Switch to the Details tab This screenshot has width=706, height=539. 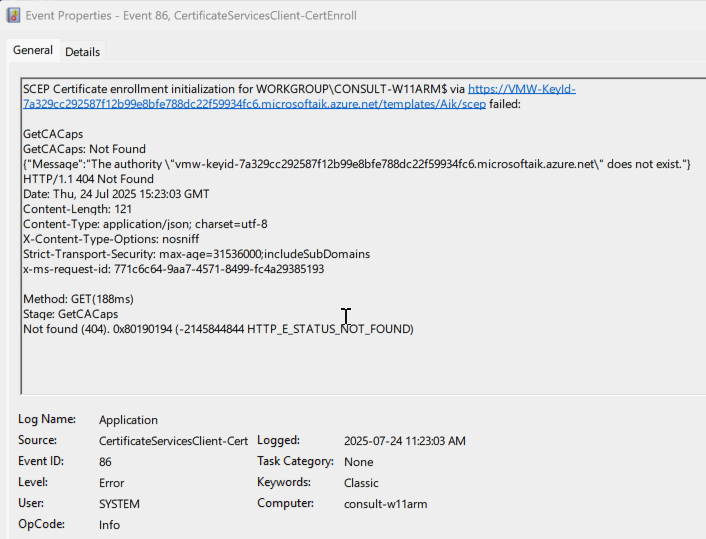82,52
